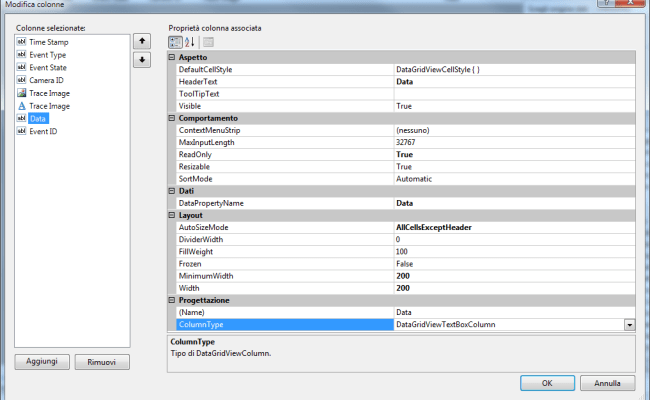Click the Visible property value True
Image resolution: width=650 pixels, height=400 pixels.
514,106
